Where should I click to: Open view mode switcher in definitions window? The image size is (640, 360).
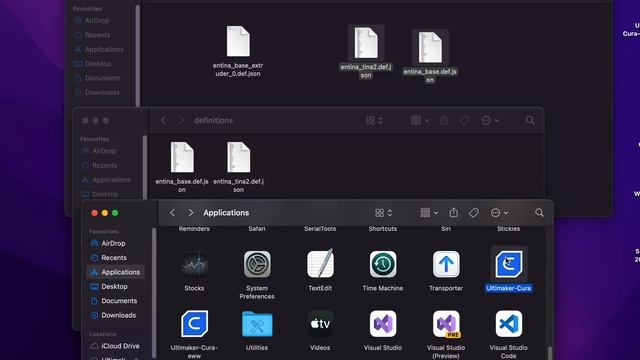374,120
